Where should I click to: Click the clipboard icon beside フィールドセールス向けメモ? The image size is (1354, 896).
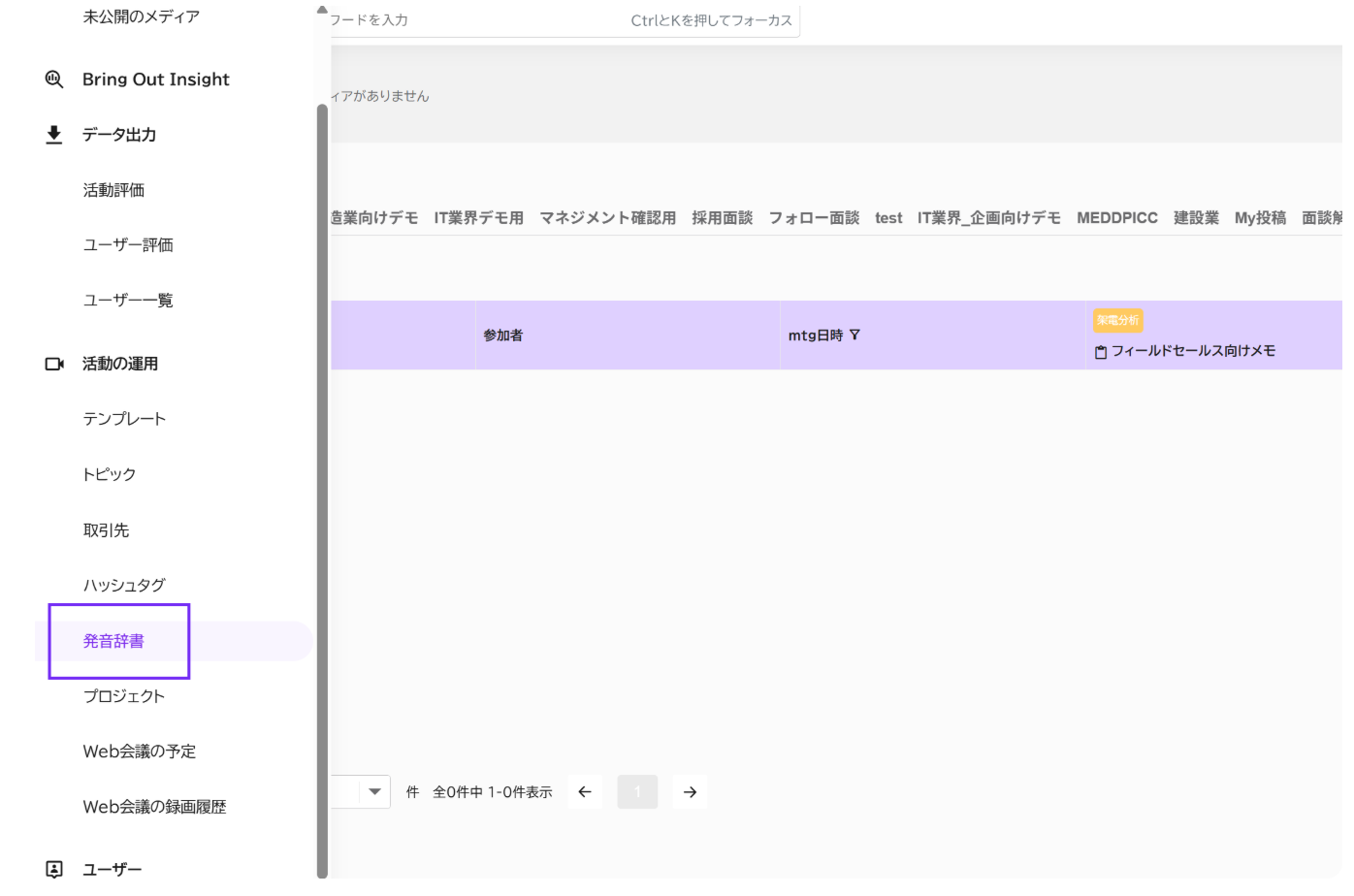[x=1101, y=352]
